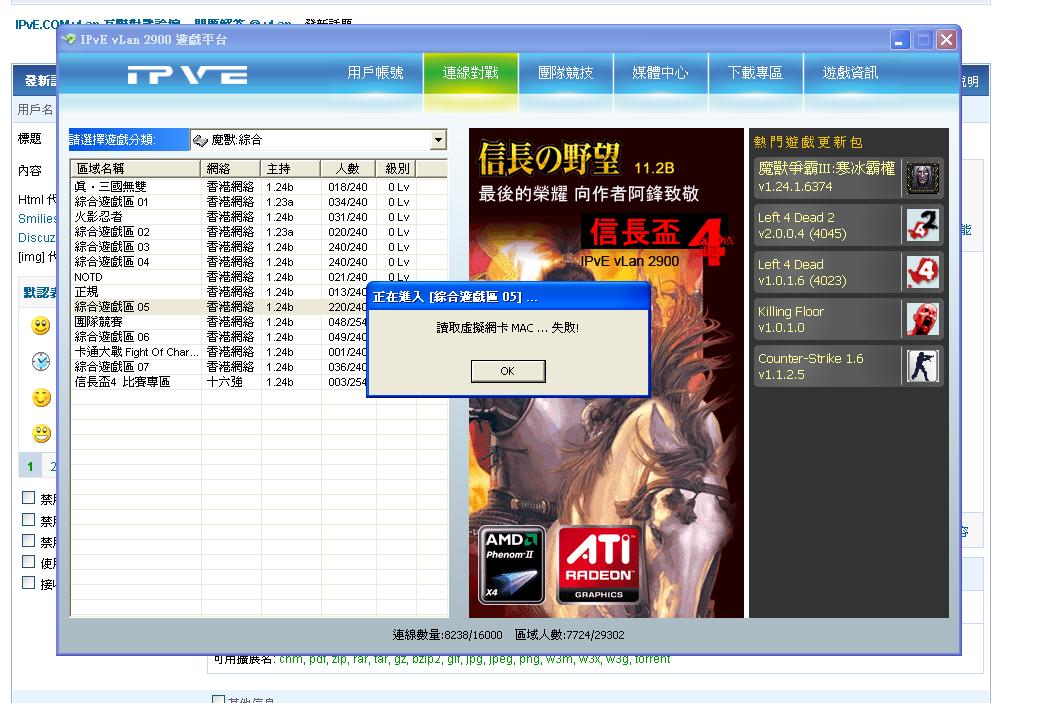Tick the first 禁 checkbox in forum page
Image resolution: width=1040 pixels, height=703 pixels.
(29, 498)
